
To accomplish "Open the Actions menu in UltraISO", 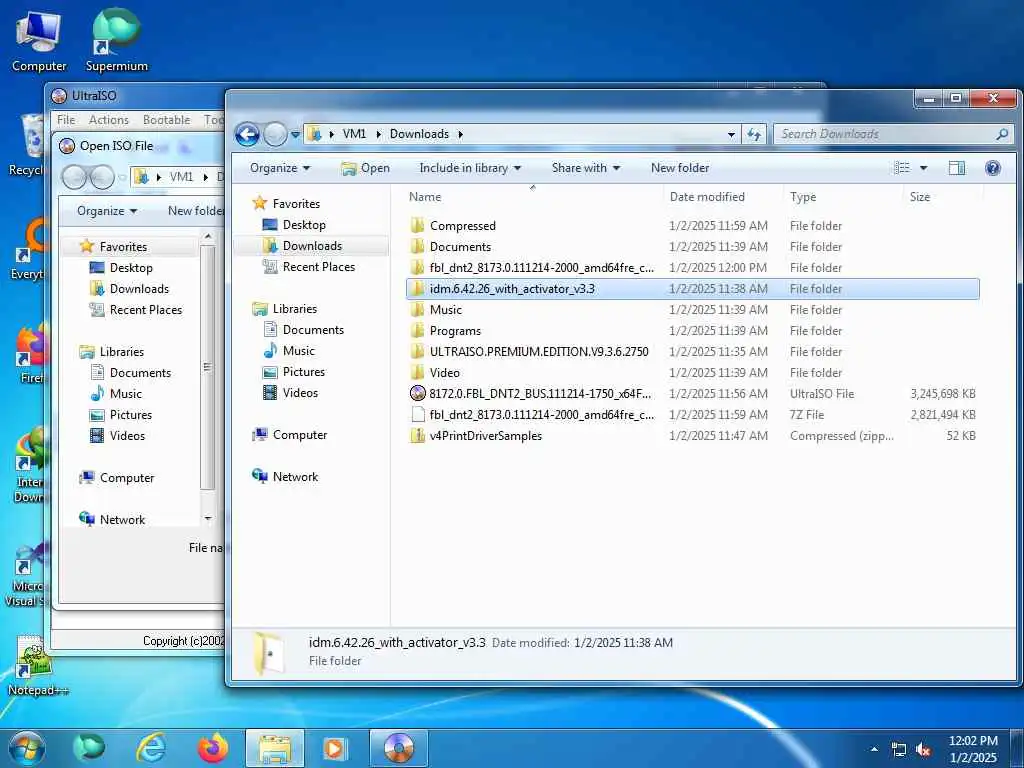I will click(109, 120).
